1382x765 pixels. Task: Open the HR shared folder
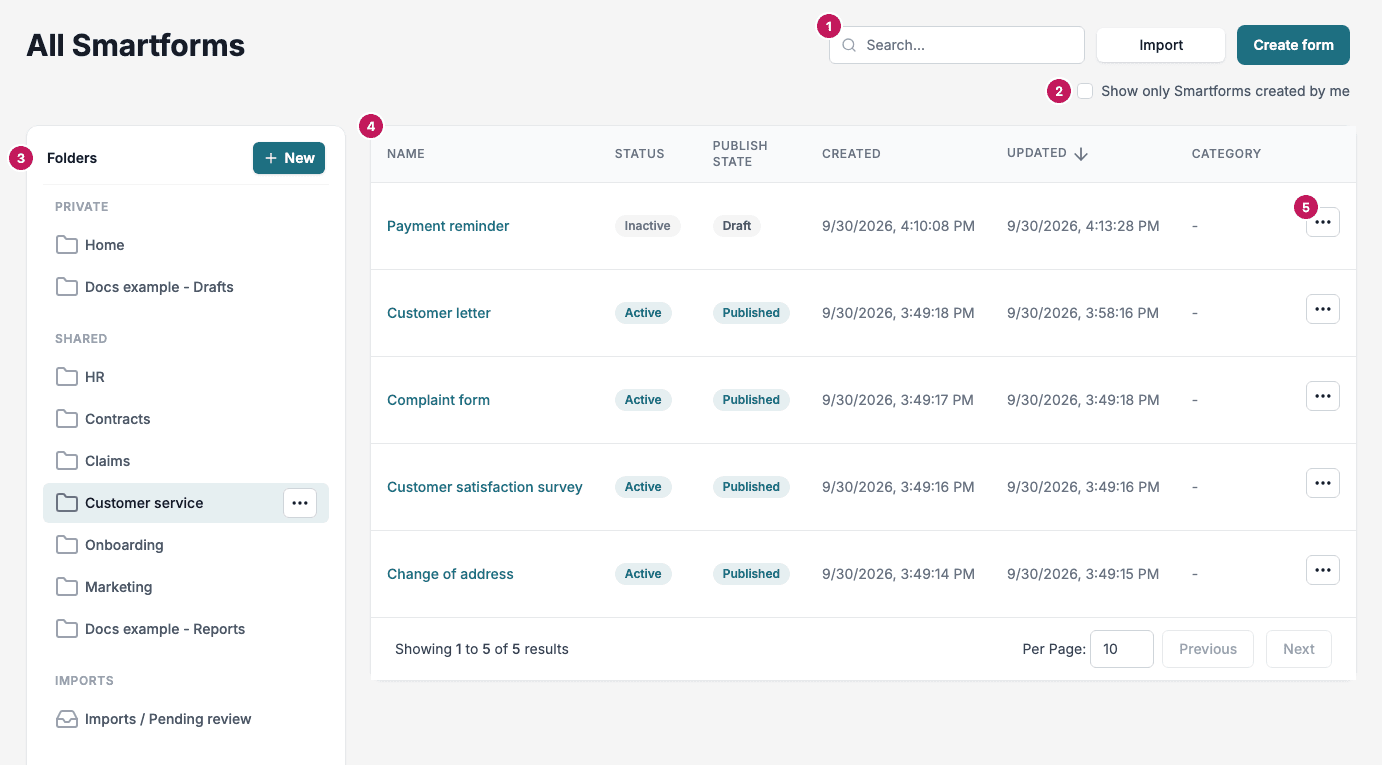186,377
